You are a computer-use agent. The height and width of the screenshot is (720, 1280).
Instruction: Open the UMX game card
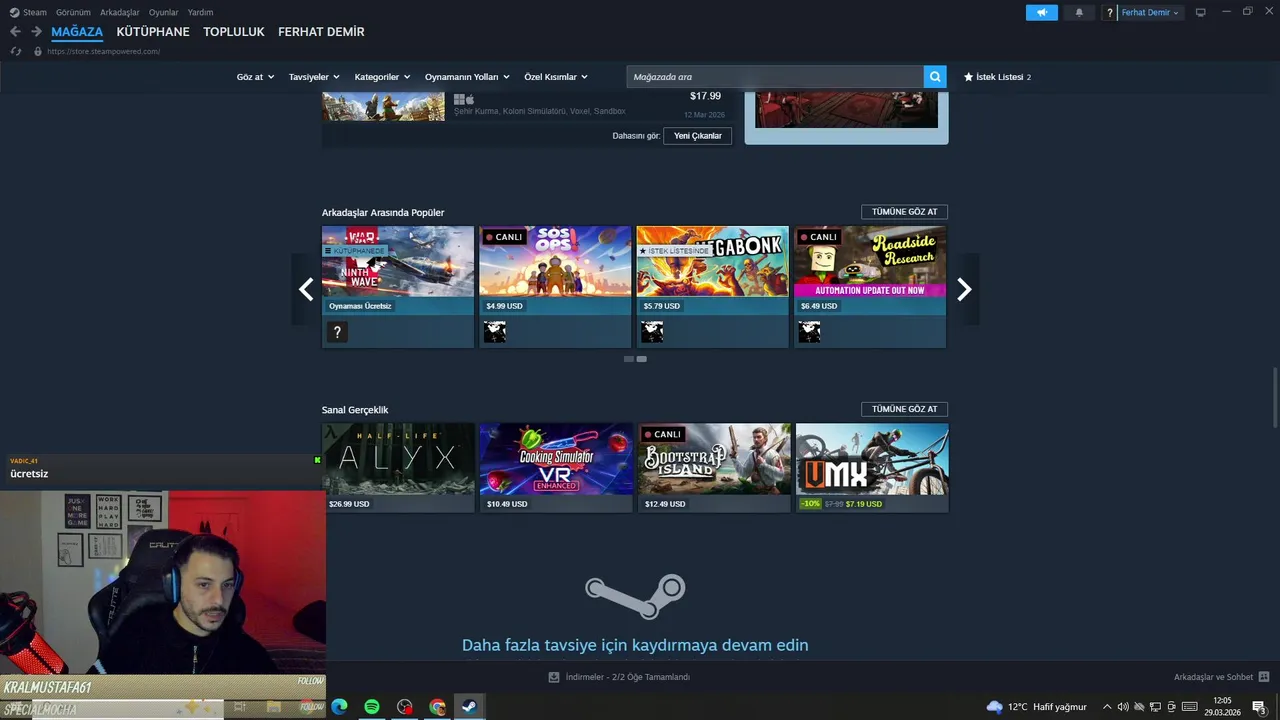click(872, 467)
